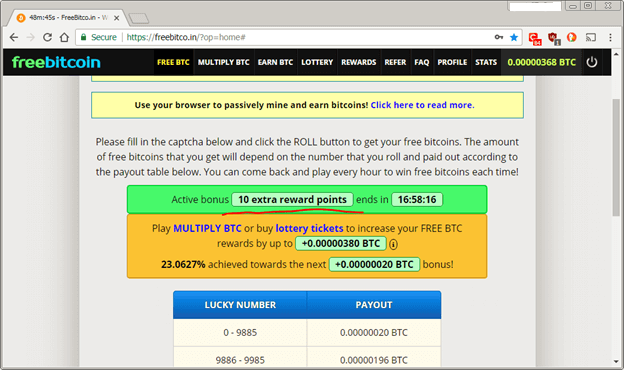This screenshot has height=370, width=624.
Task: Click the info icon beside +0.00000380 BTC
Action: pos(393,244)
